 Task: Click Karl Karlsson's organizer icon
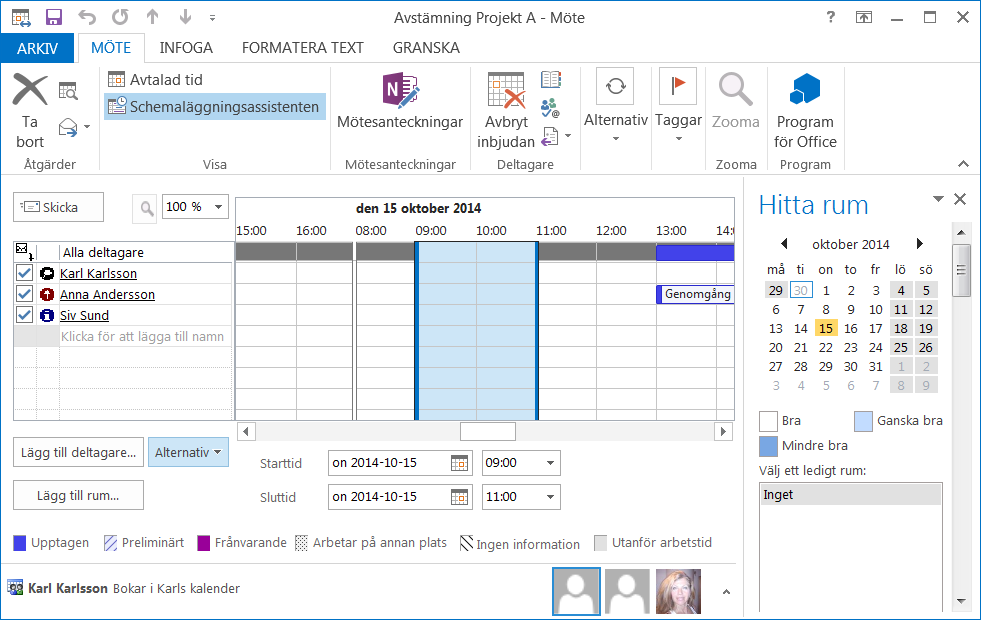click(x=47, y=273)
